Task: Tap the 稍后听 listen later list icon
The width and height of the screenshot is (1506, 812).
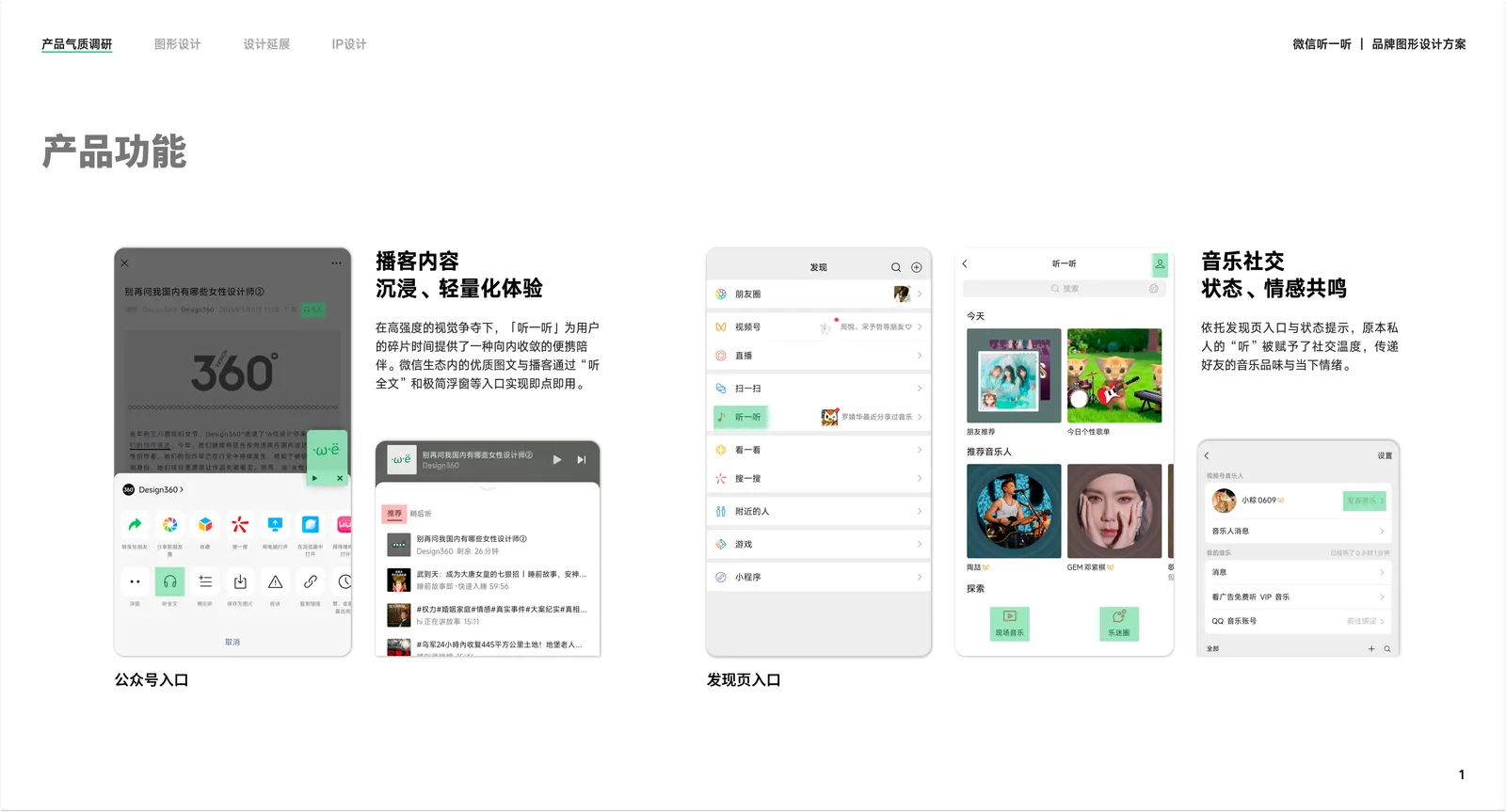Action: click(x=205, y=581)
